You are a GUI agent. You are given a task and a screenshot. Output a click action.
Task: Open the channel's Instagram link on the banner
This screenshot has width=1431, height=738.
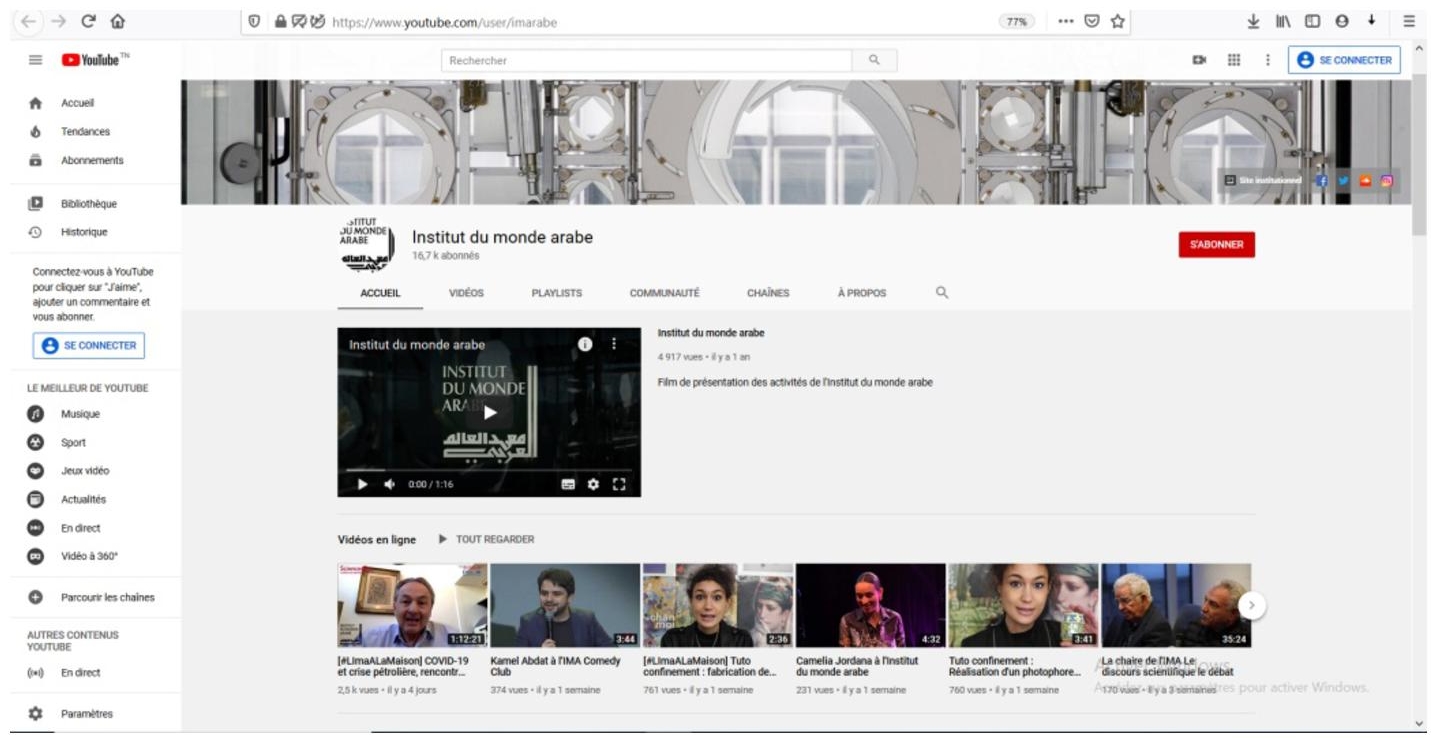[x=1387, y=181]
